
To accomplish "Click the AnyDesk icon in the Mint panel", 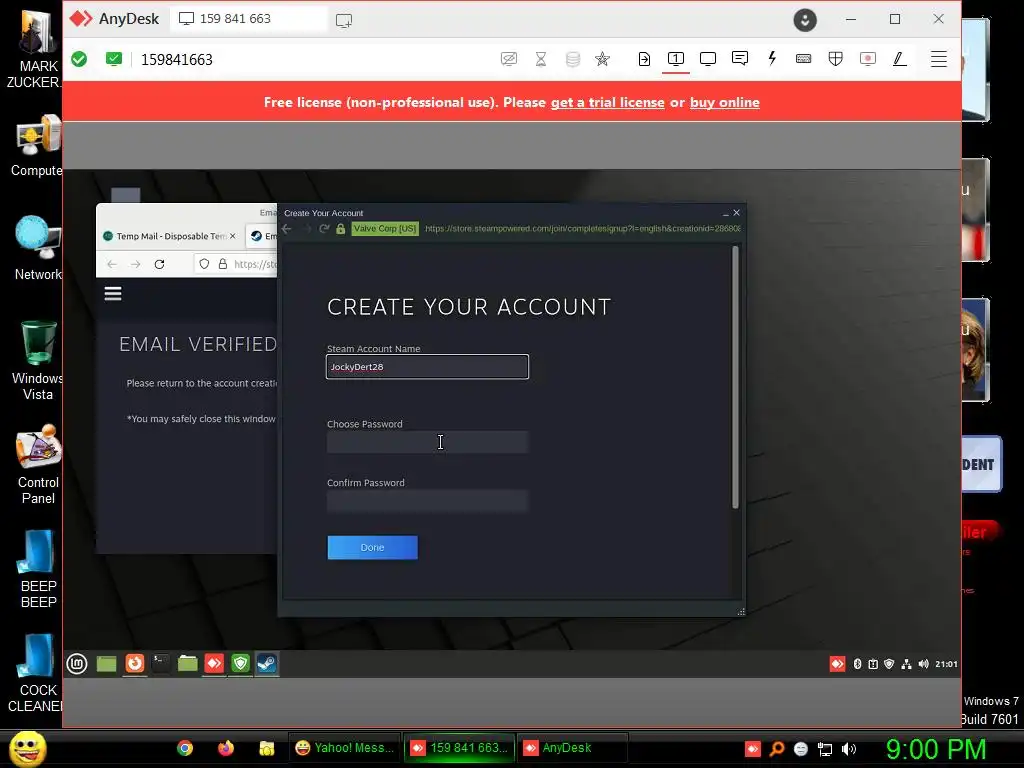I will pos(214,664).
